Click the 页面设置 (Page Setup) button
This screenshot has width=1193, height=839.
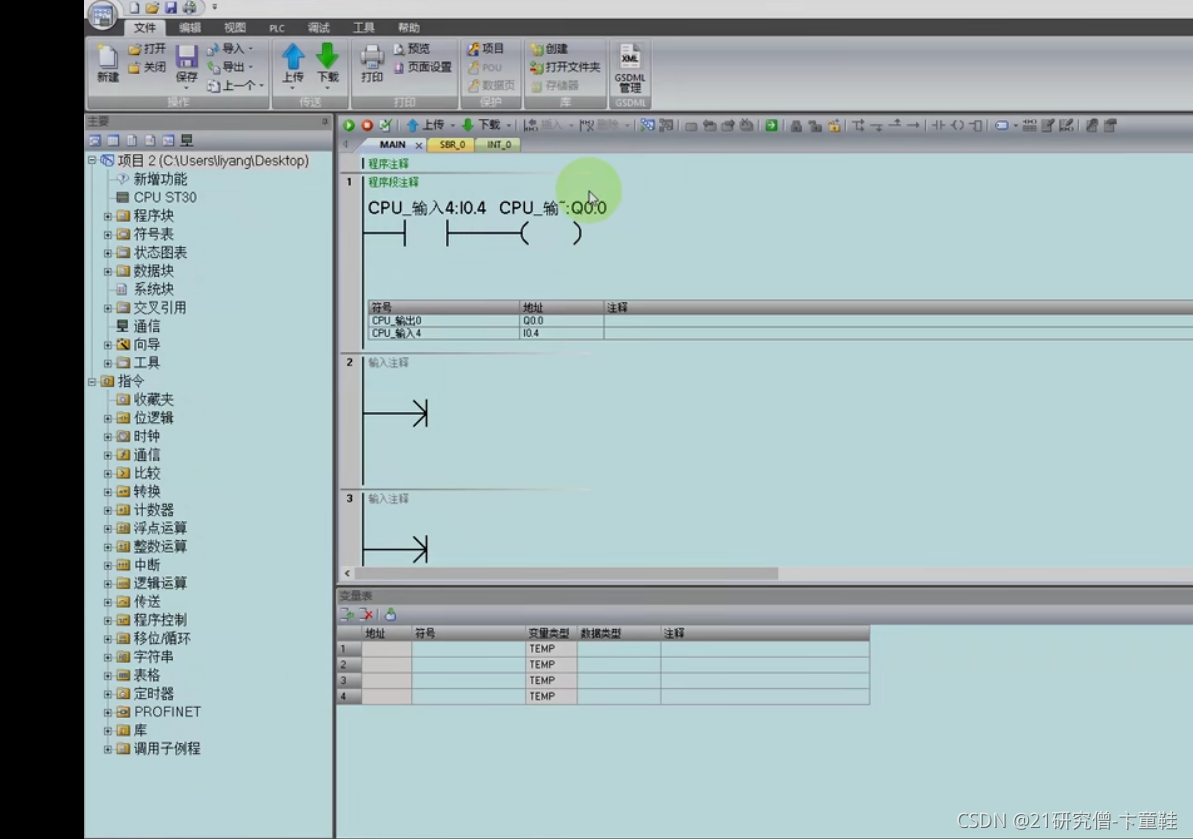click(x=423, y=67)
